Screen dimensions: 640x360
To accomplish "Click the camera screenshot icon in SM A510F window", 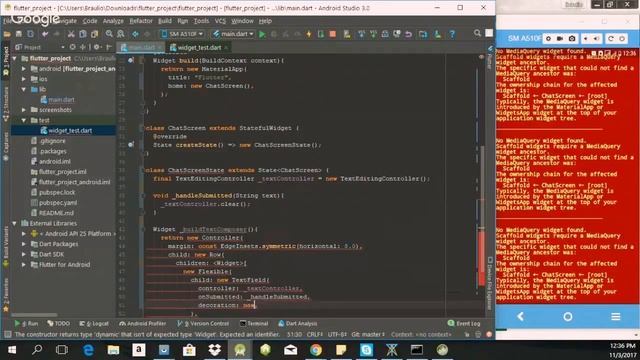I will (x=572, y=39).
